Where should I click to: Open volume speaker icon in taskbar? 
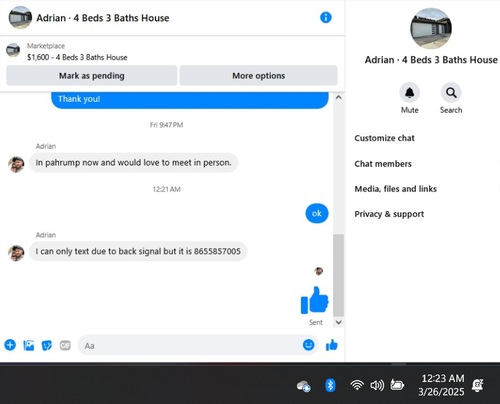point(377,385)
